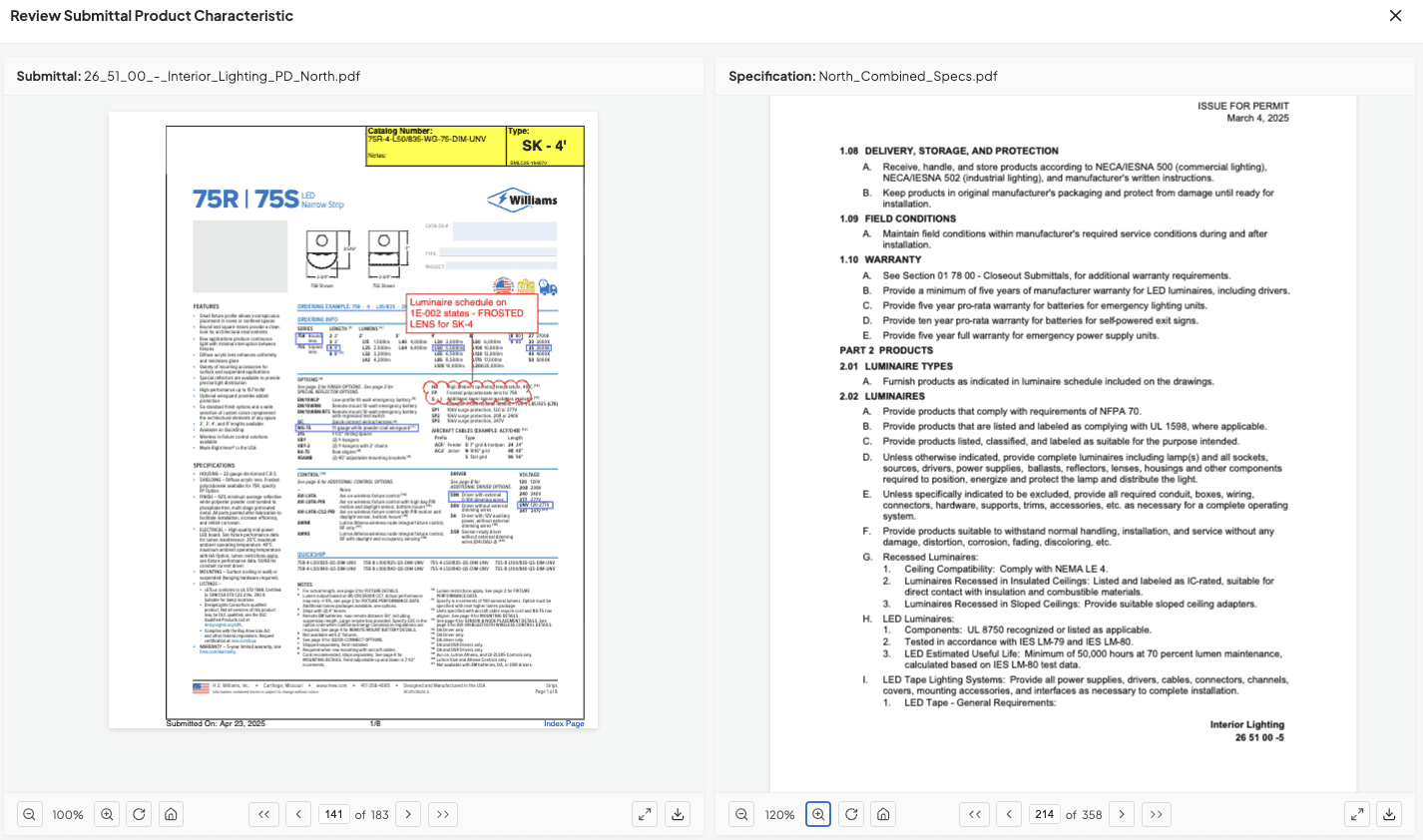1423x840 pixels.
Task: Go to previous submittal page
Action: (298, 814)
